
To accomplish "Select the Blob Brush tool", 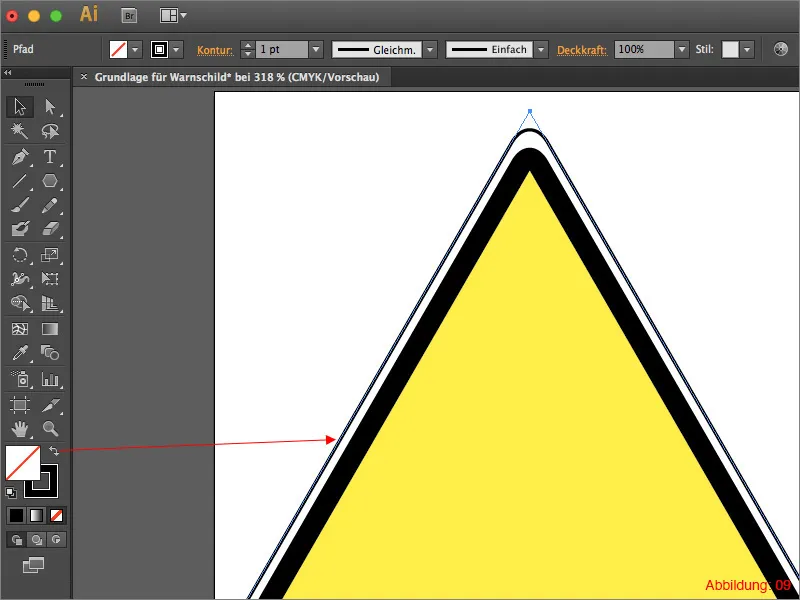I will 20,229.
